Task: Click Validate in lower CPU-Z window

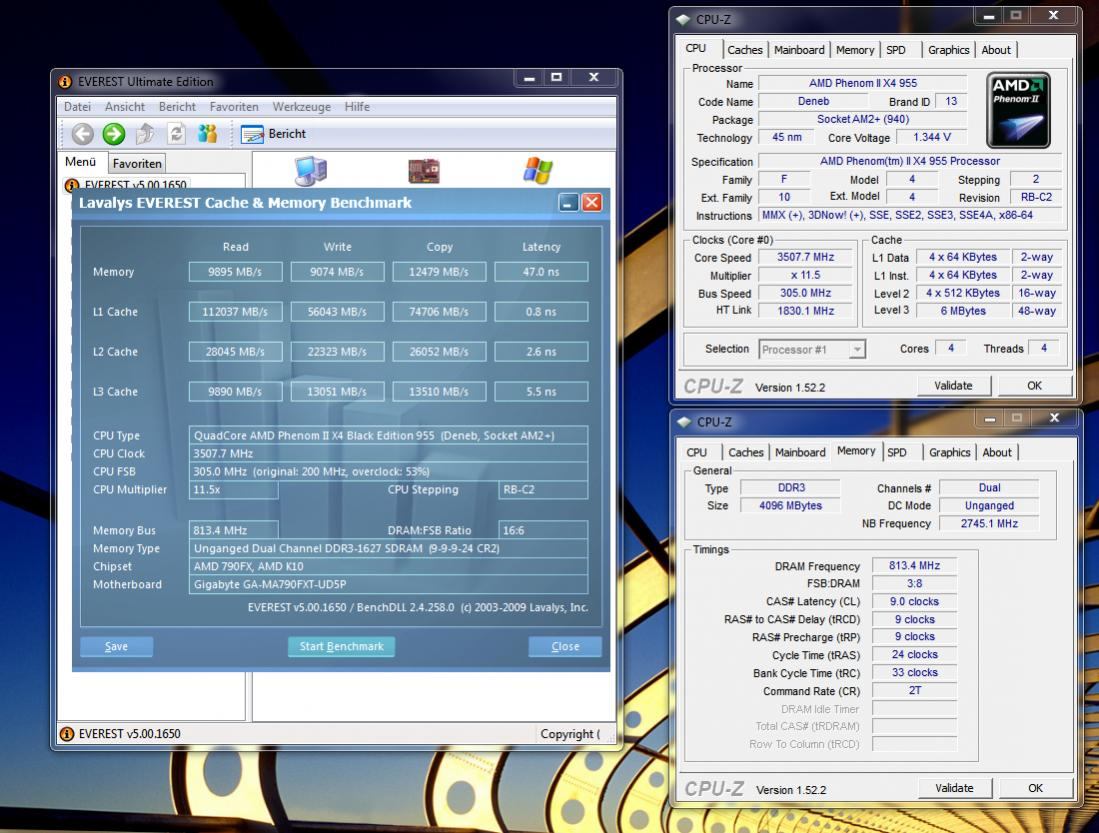Action: [955, 788]
